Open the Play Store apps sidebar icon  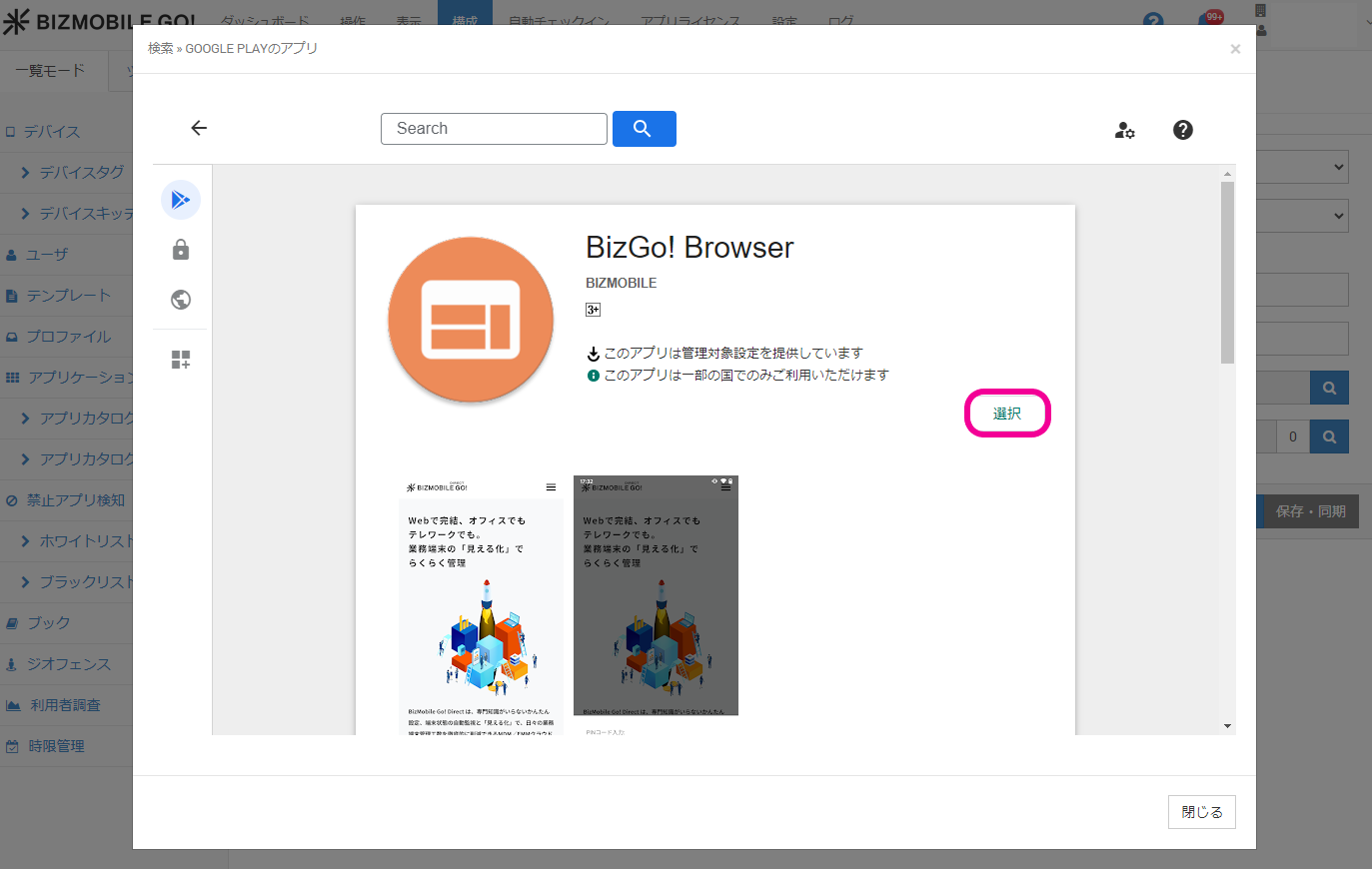[x=181, y=200]
